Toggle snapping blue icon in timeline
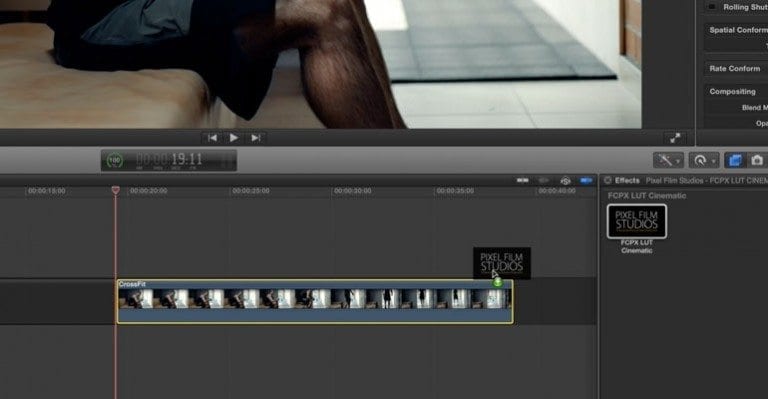 click(x=586, y=181)
